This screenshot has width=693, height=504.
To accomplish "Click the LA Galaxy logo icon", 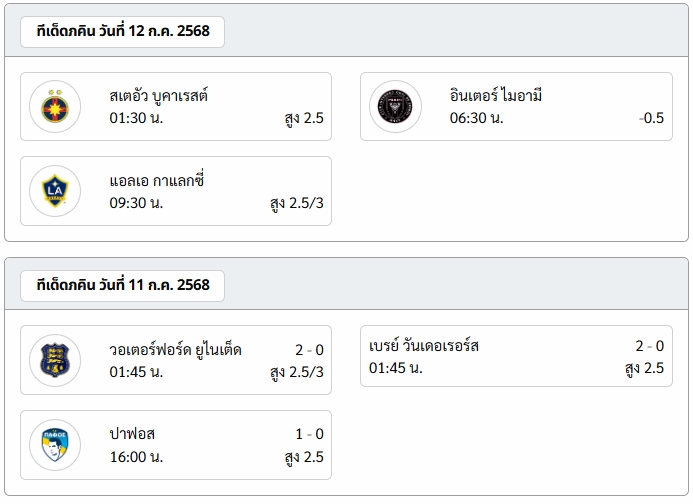I will coord(55,191).
